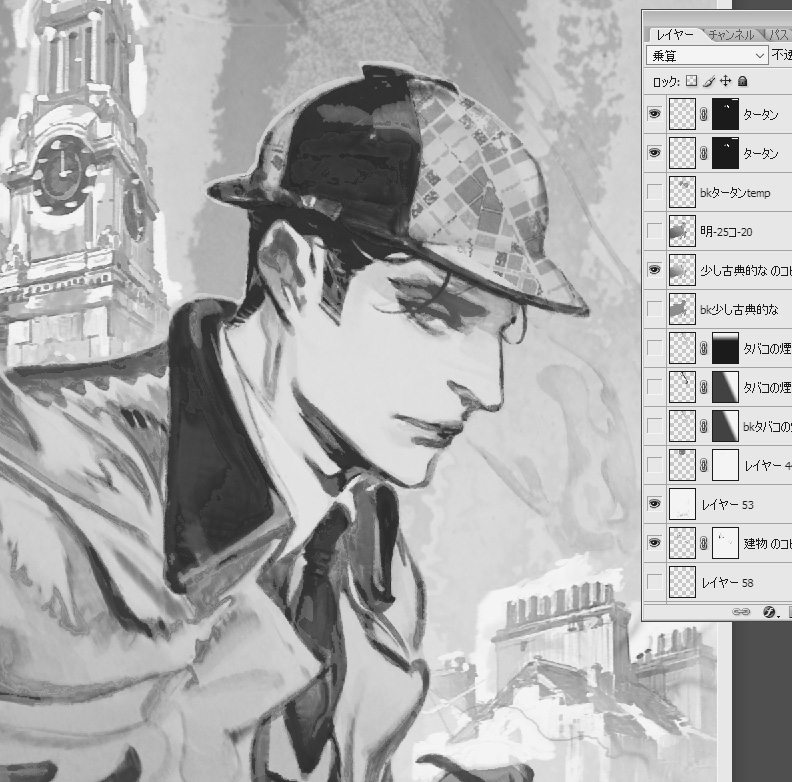Select topmost タータン layer mask thumbnail
792x782 pixels.
(x=725, y=114)
